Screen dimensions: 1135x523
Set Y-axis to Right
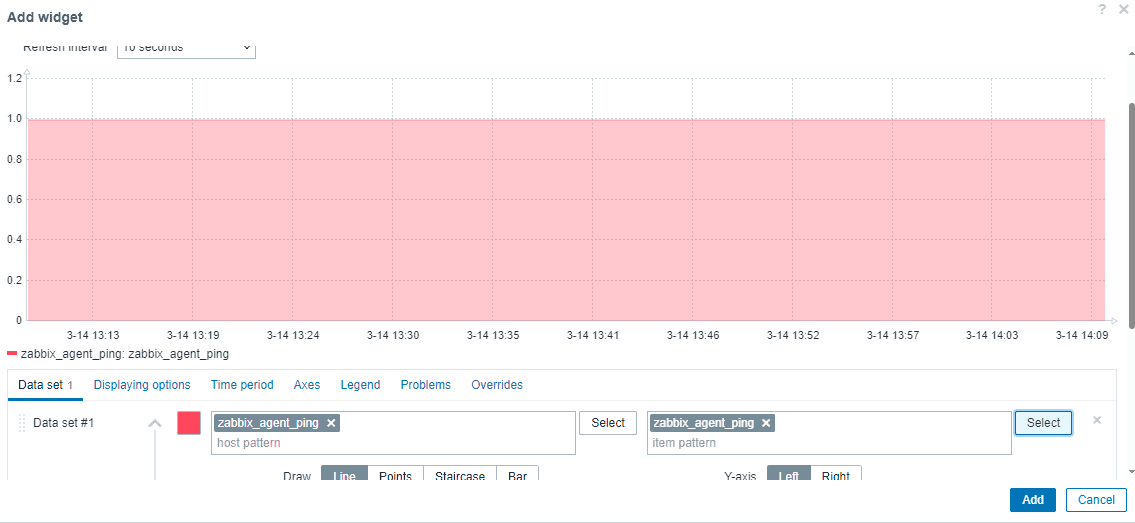[x=836, y=475]
